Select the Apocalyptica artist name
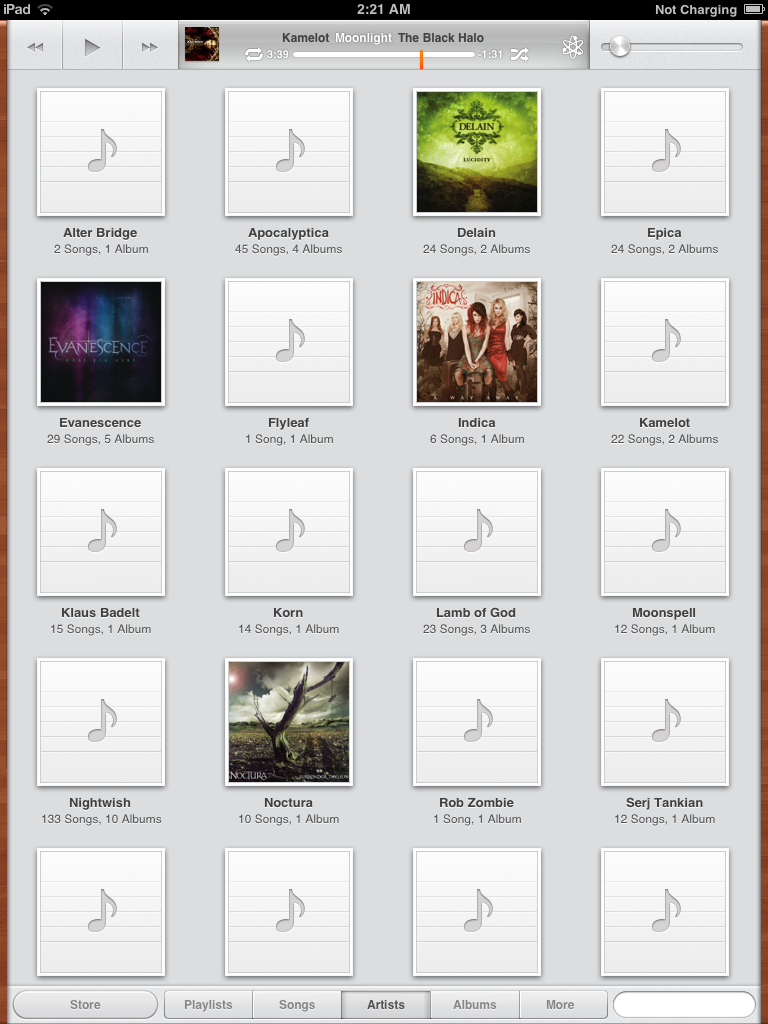The image size is (768, 1024). (288, 233)
